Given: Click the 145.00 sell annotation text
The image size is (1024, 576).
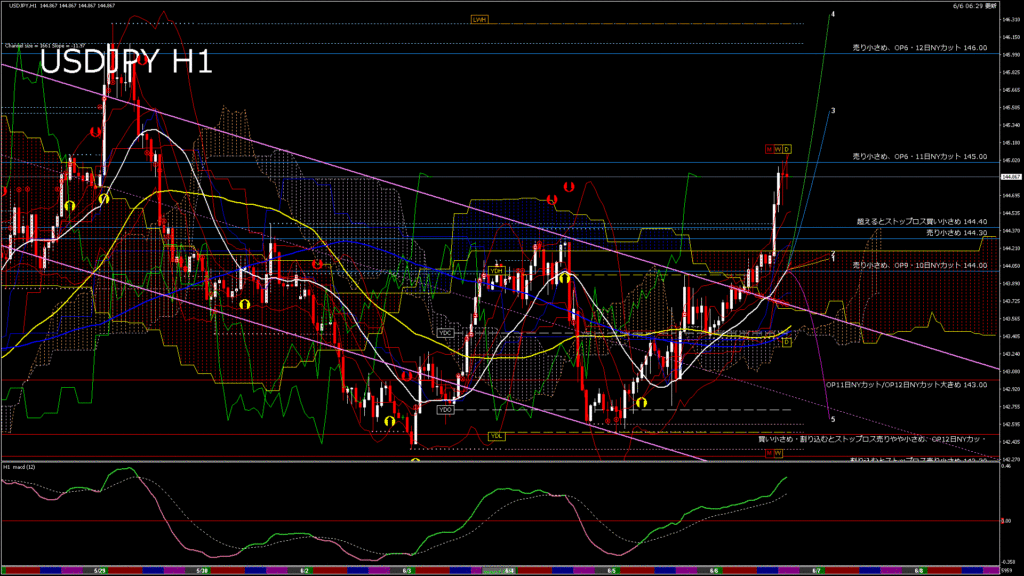Looking at the screenshot, I should click(x=920, y=157).
